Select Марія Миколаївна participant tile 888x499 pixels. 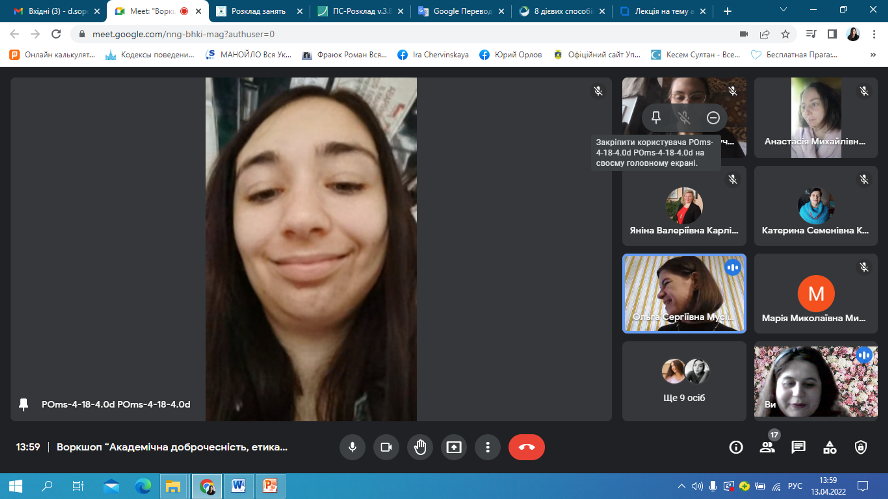(x=816, y=293)
